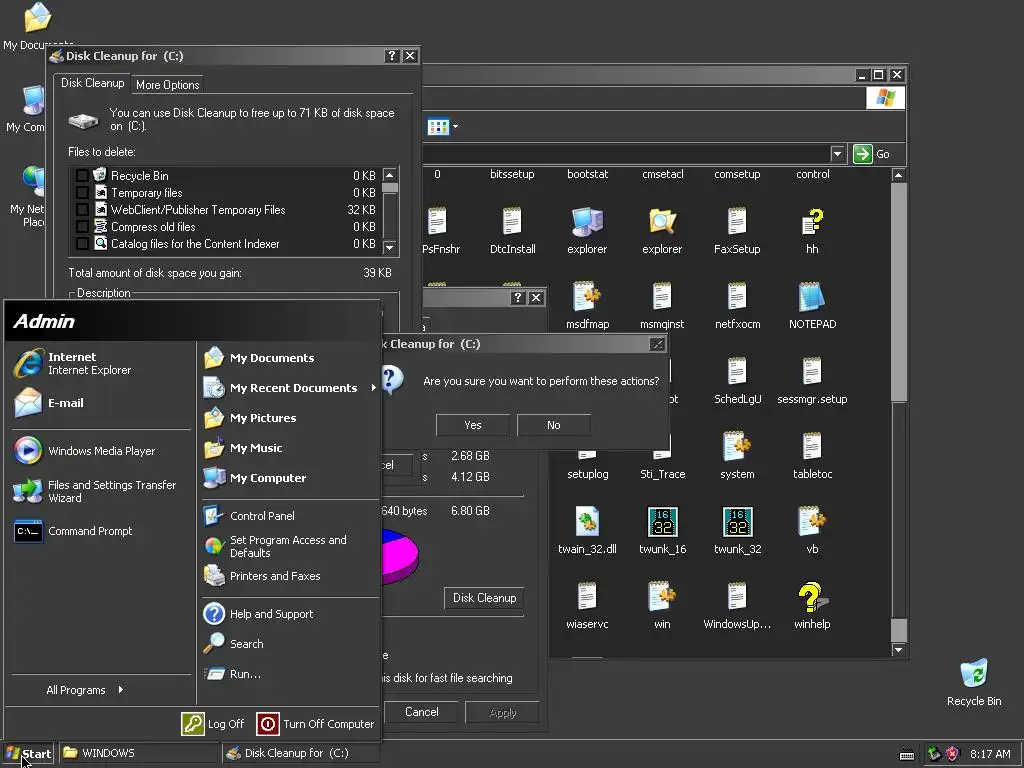Viewport: 1024px width, 768px height.
Task: Click Turn Off Computer
Action: pos(316,724)
